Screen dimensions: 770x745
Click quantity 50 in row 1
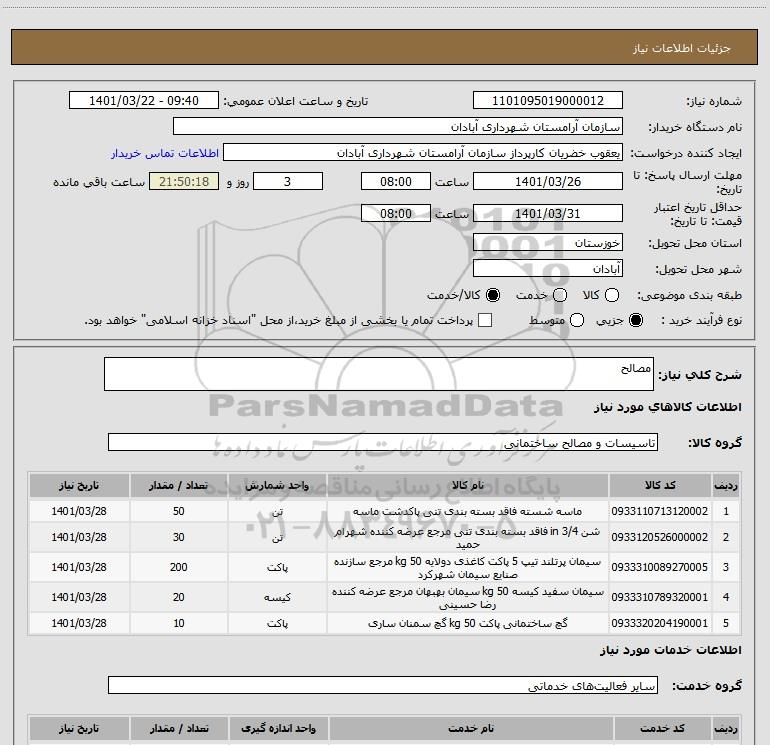(x=178, y=511)
